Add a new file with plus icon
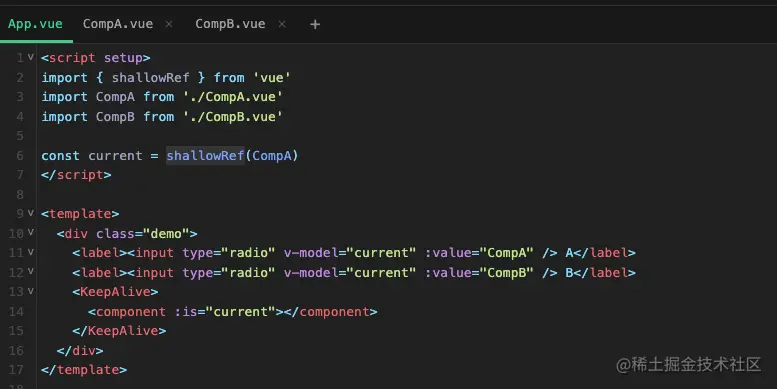The image size is (777, 389). (x=315, y=24)
